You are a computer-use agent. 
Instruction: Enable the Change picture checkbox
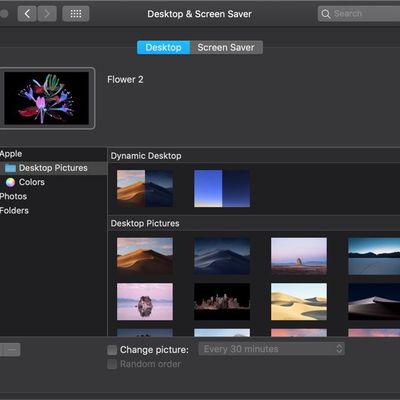pos(112,350)
